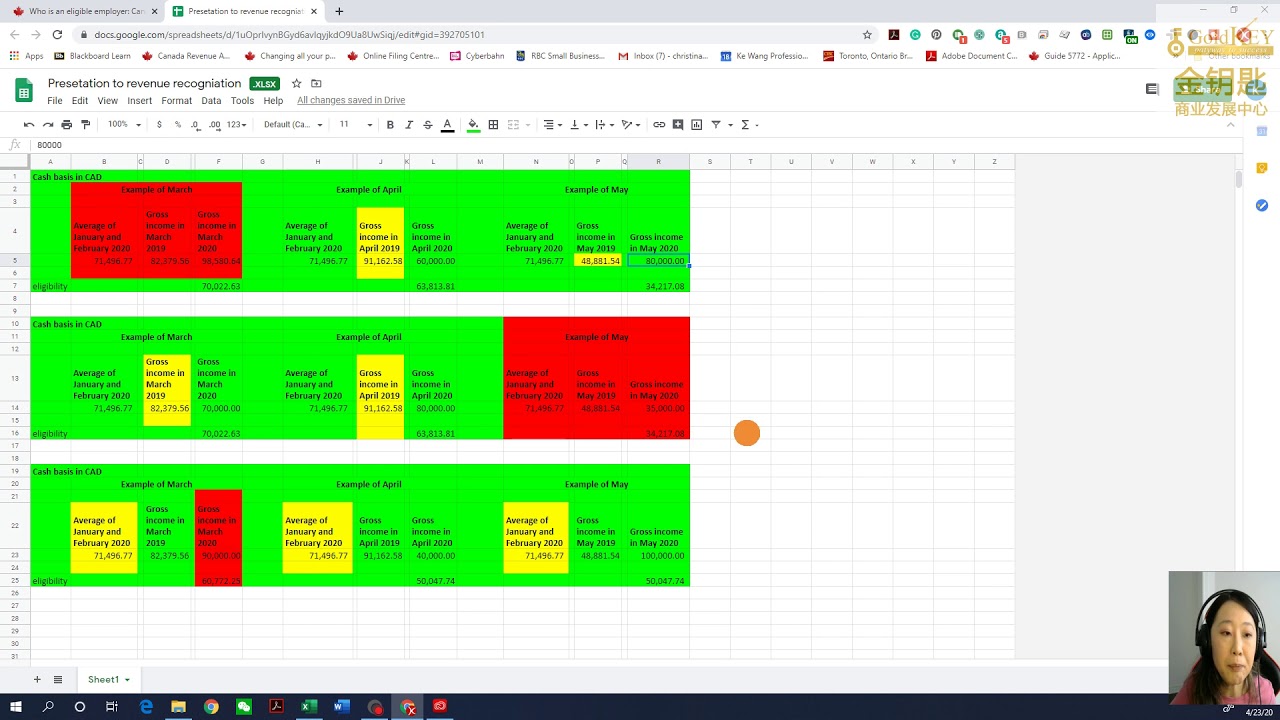Image resolution: width=1280 pixels, height=720 pixels.
Task: Click All changes saved in Drive
Action: pyautogui.click(x=351, y=101)
